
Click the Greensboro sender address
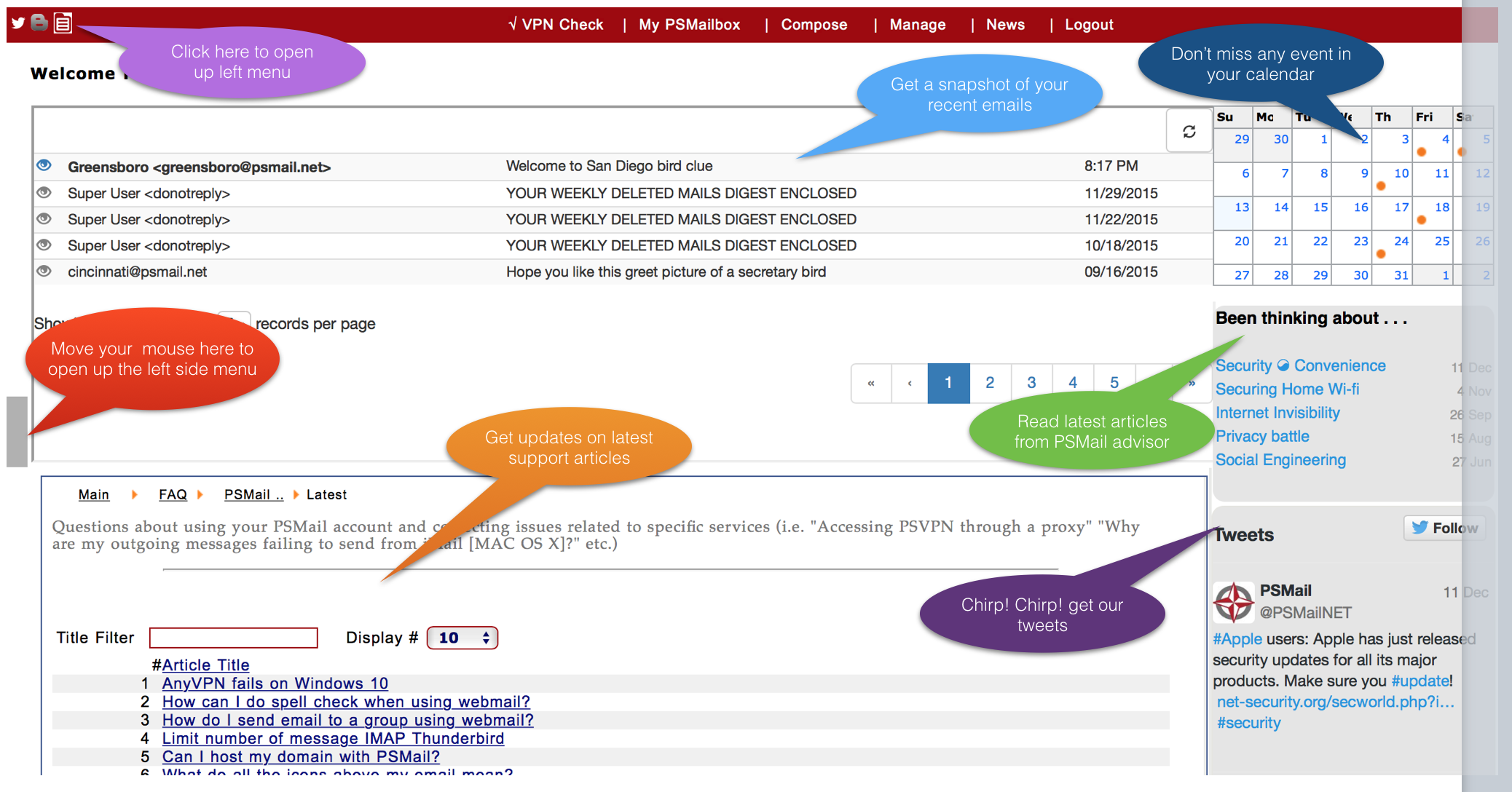point(199,167)
